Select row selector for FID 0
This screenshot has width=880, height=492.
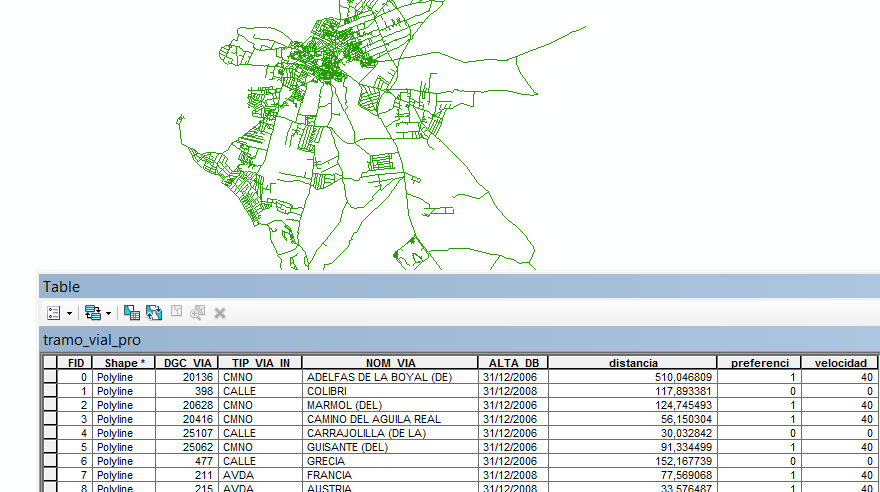50,377
